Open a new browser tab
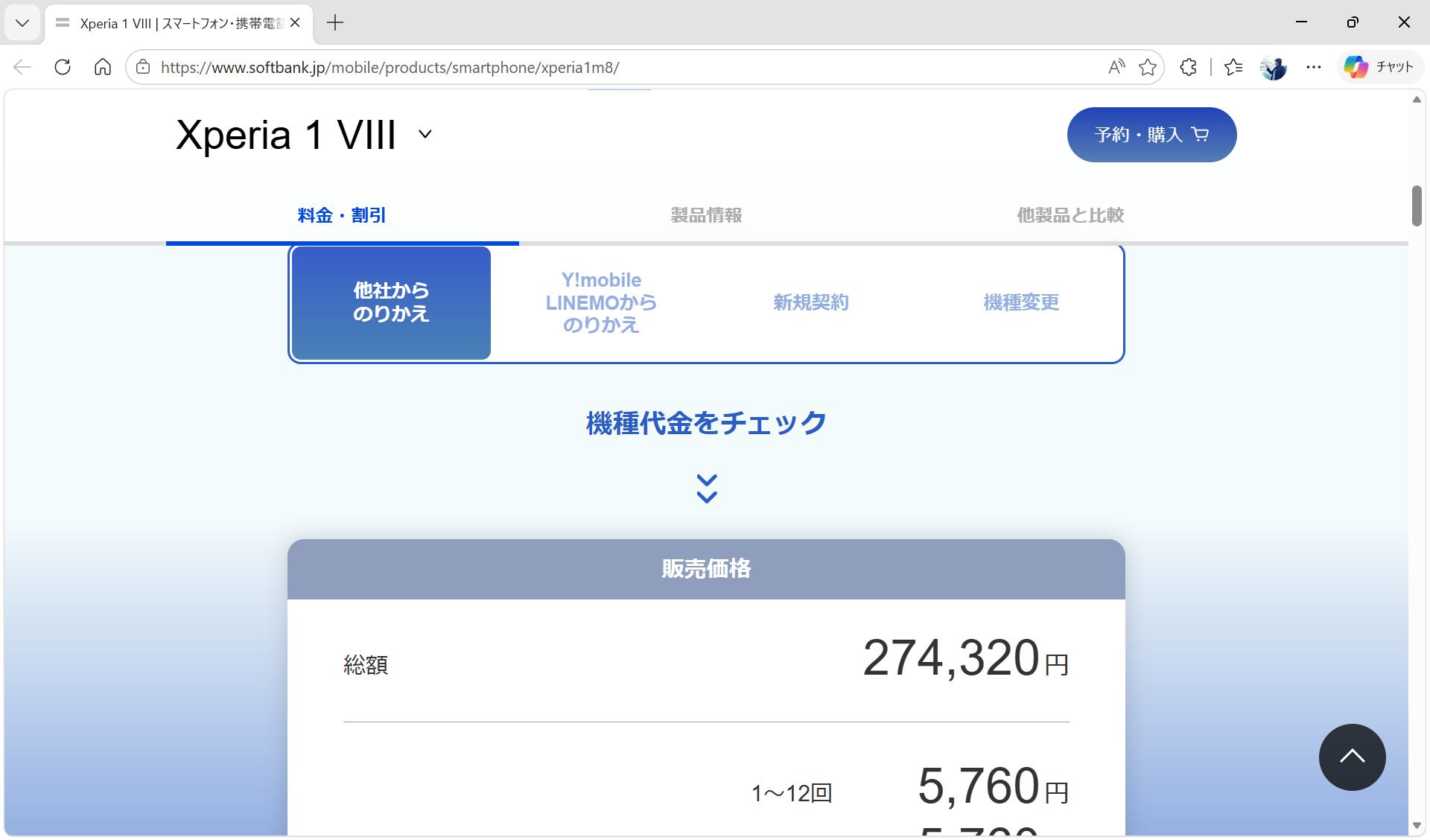The width and height of the screenshot is (1430, 840). click(x=335, y=22)
